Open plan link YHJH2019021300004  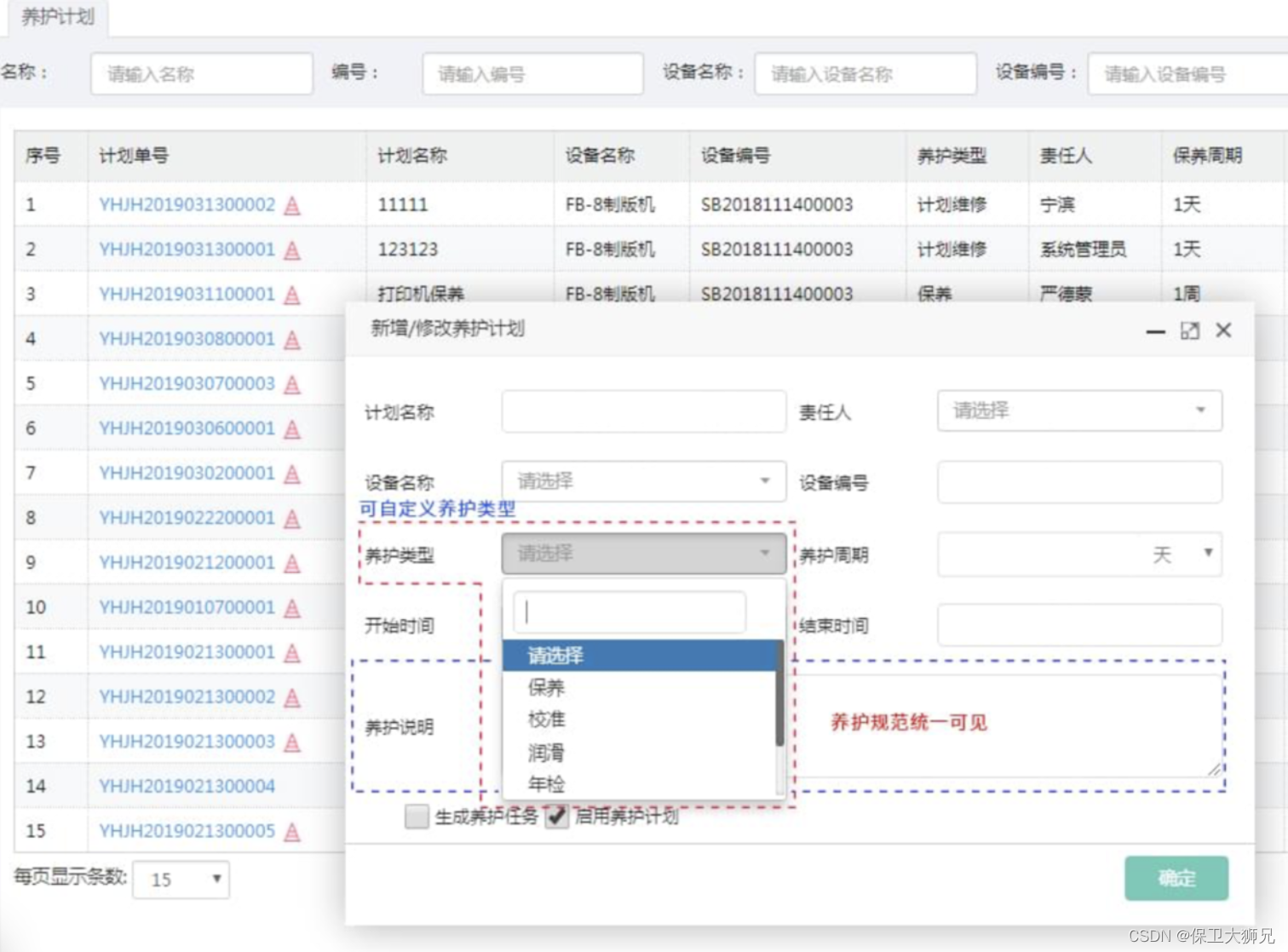(x=187, y=786)
